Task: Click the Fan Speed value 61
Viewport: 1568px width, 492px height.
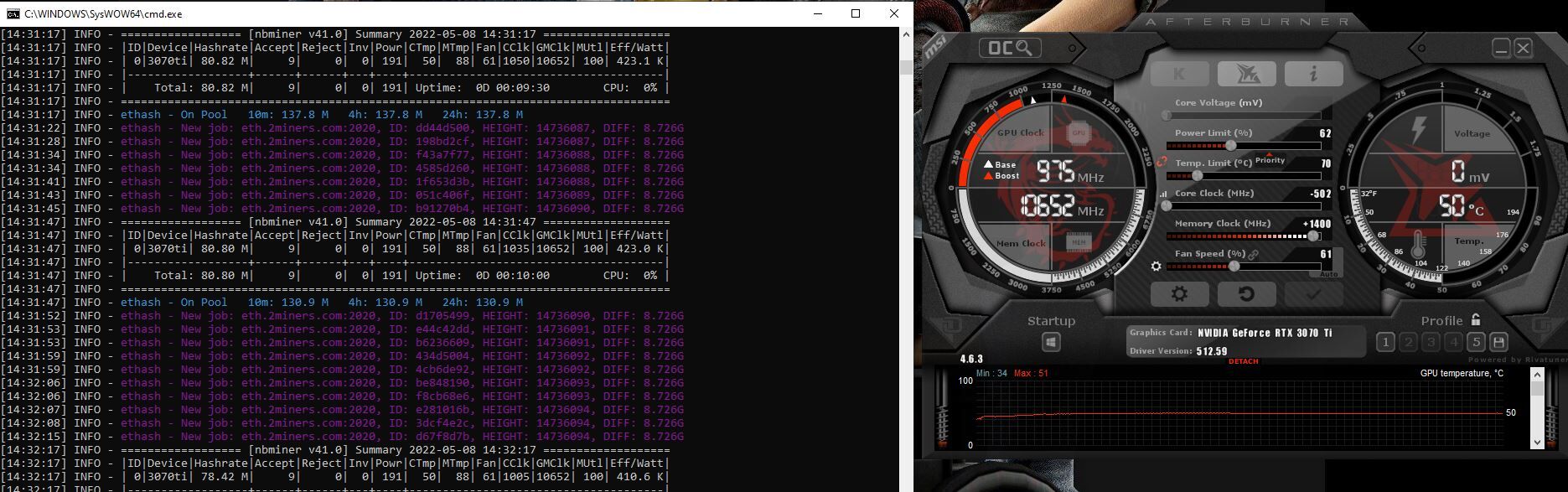Action: point(1326,254)
